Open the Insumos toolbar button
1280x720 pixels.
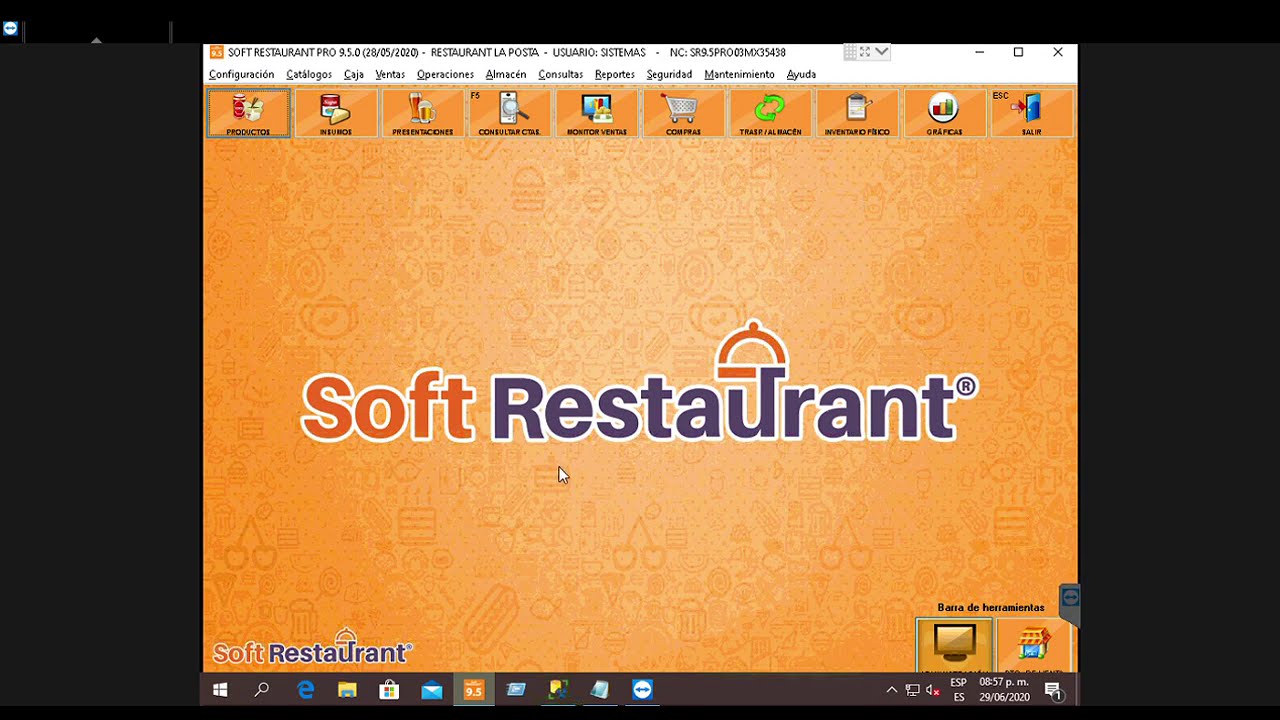336,113
